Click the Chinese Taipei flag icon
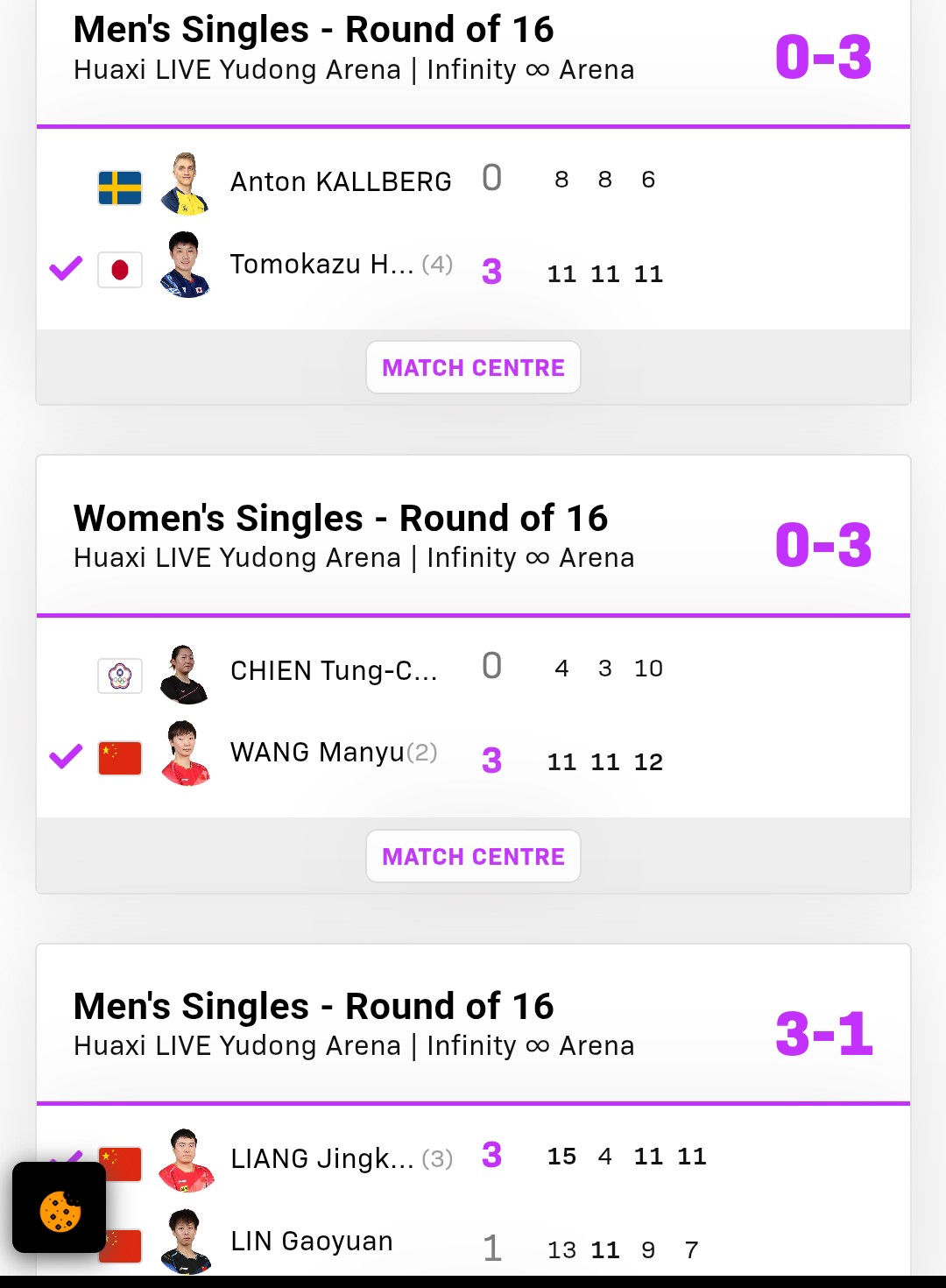The width and height of the screenshot is (946, 1288). coord(120,676)
